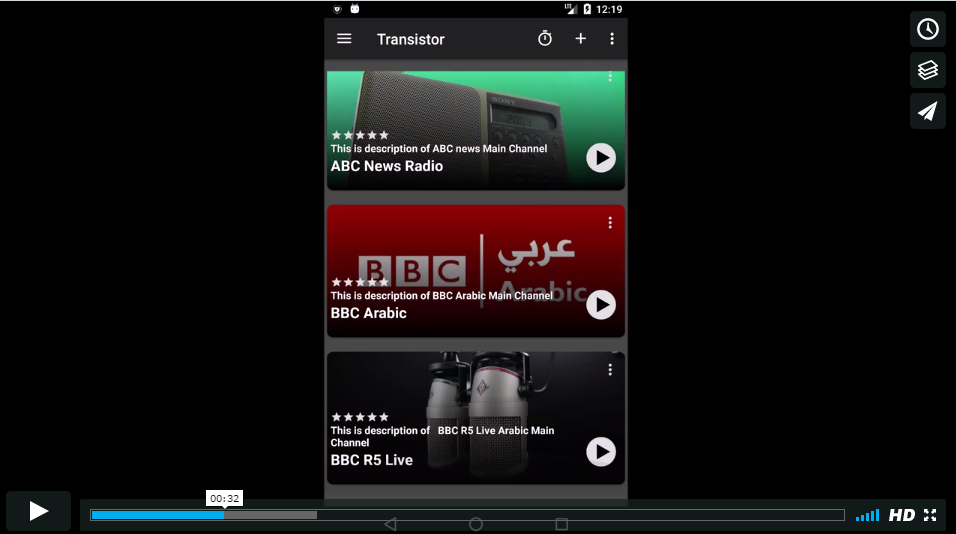Click the Android debug notification icon
Image resolution: width=956 pixels, height=534 pixels.
point(355,9)
